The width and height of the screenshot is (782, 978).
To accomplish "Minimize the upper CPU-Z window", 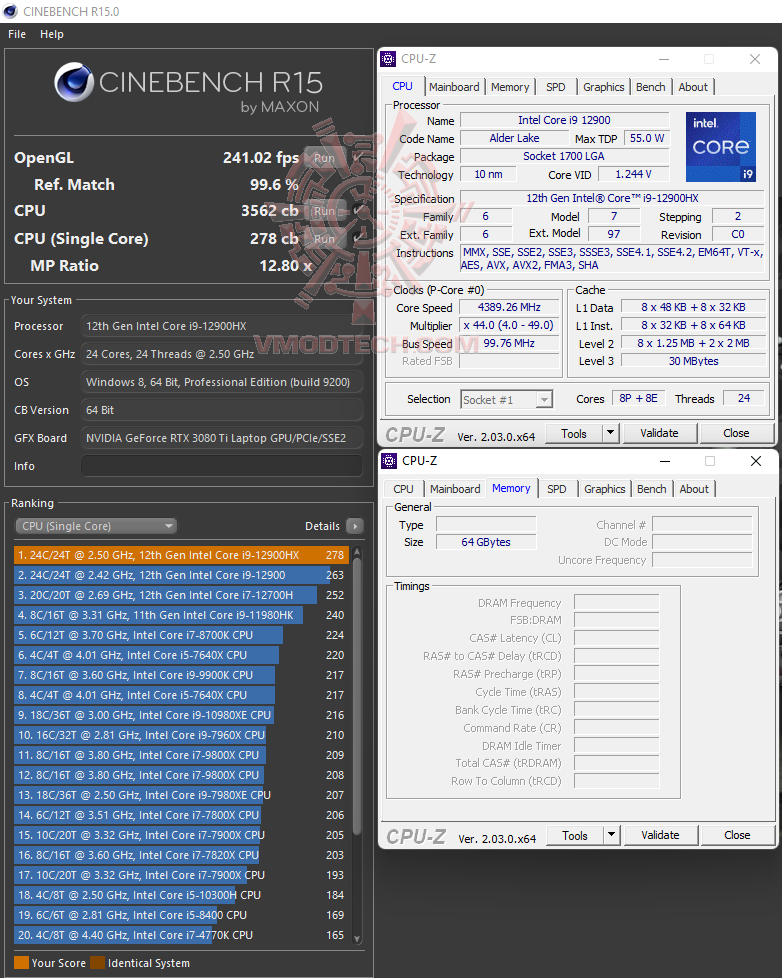I will [664, 59].
